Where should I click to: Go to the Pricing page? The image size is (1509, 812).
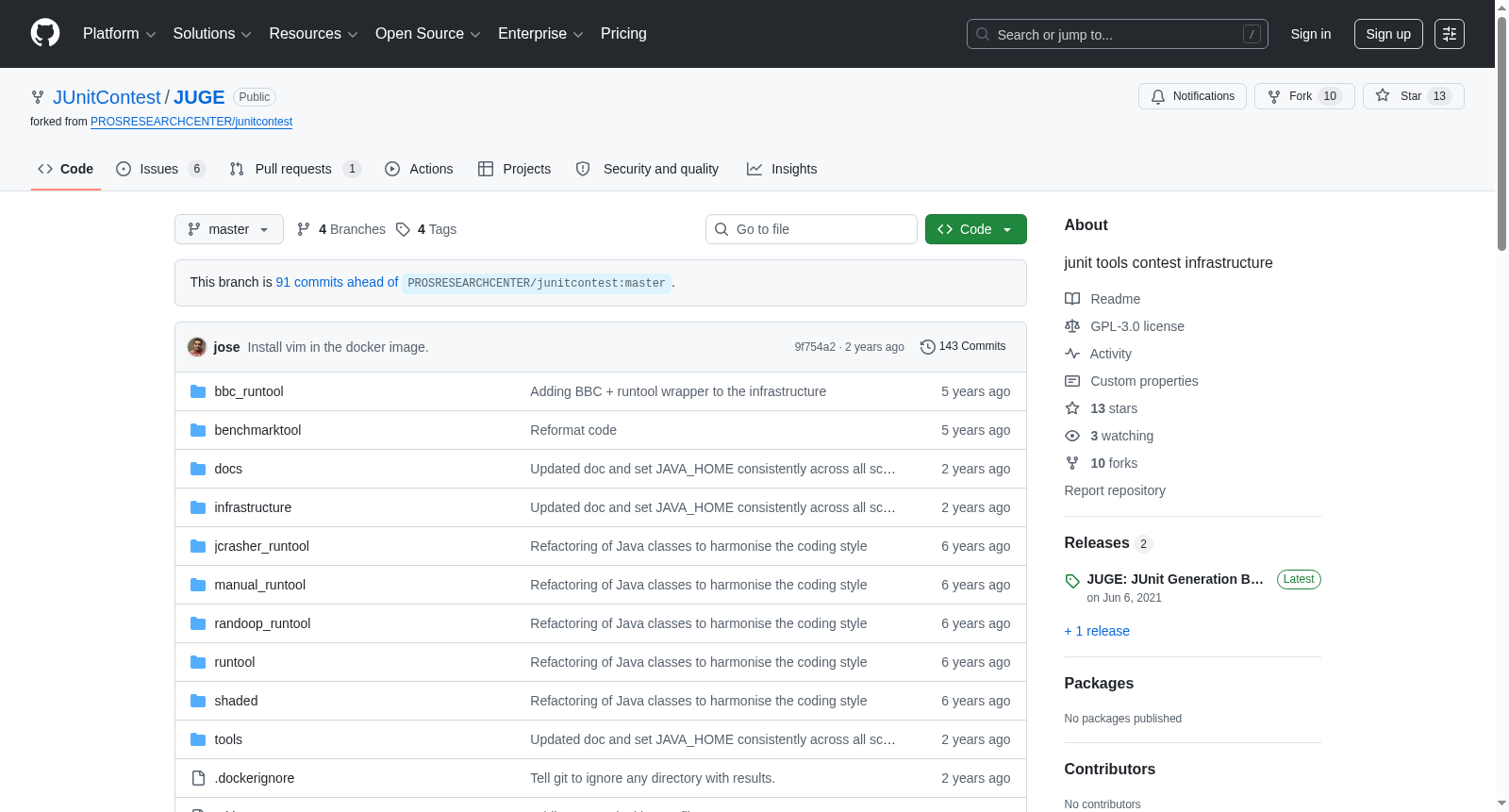[x=623, y=34]
